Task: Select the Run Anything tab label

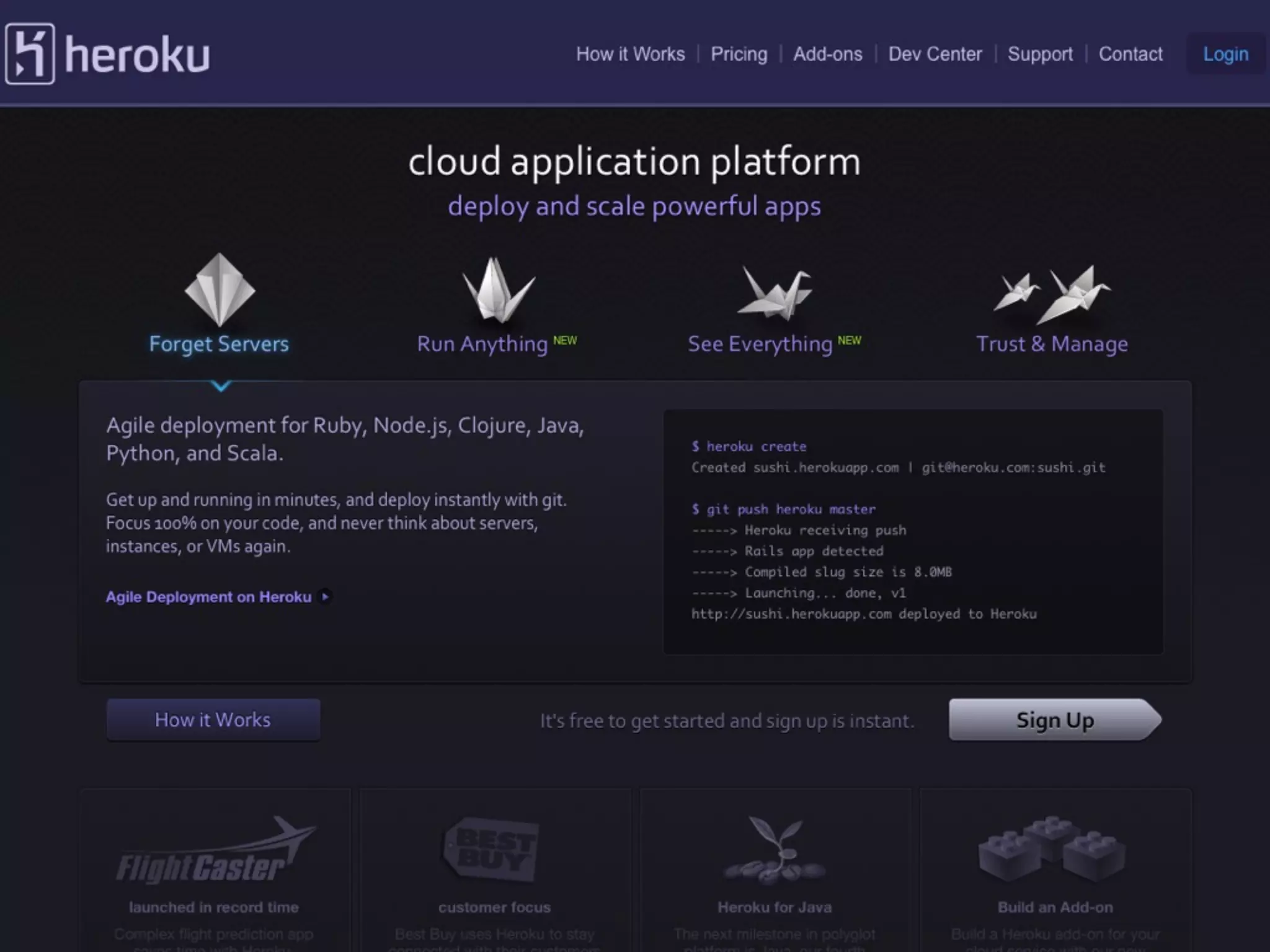Action: (x=482, y=344)
